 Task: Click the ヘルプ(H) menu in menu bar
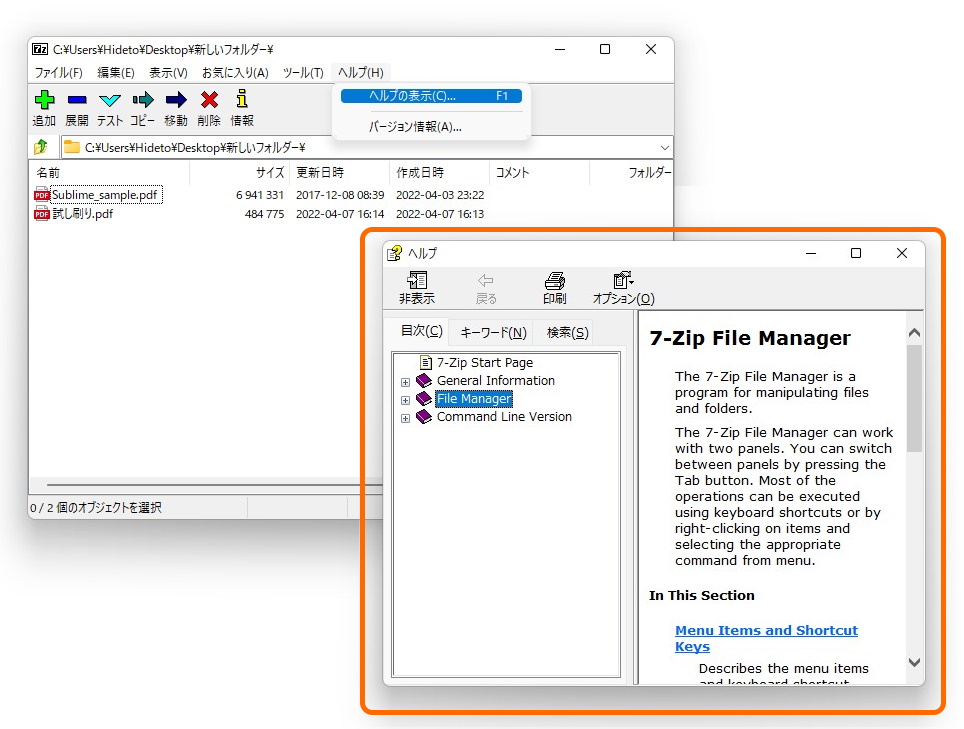361,73
